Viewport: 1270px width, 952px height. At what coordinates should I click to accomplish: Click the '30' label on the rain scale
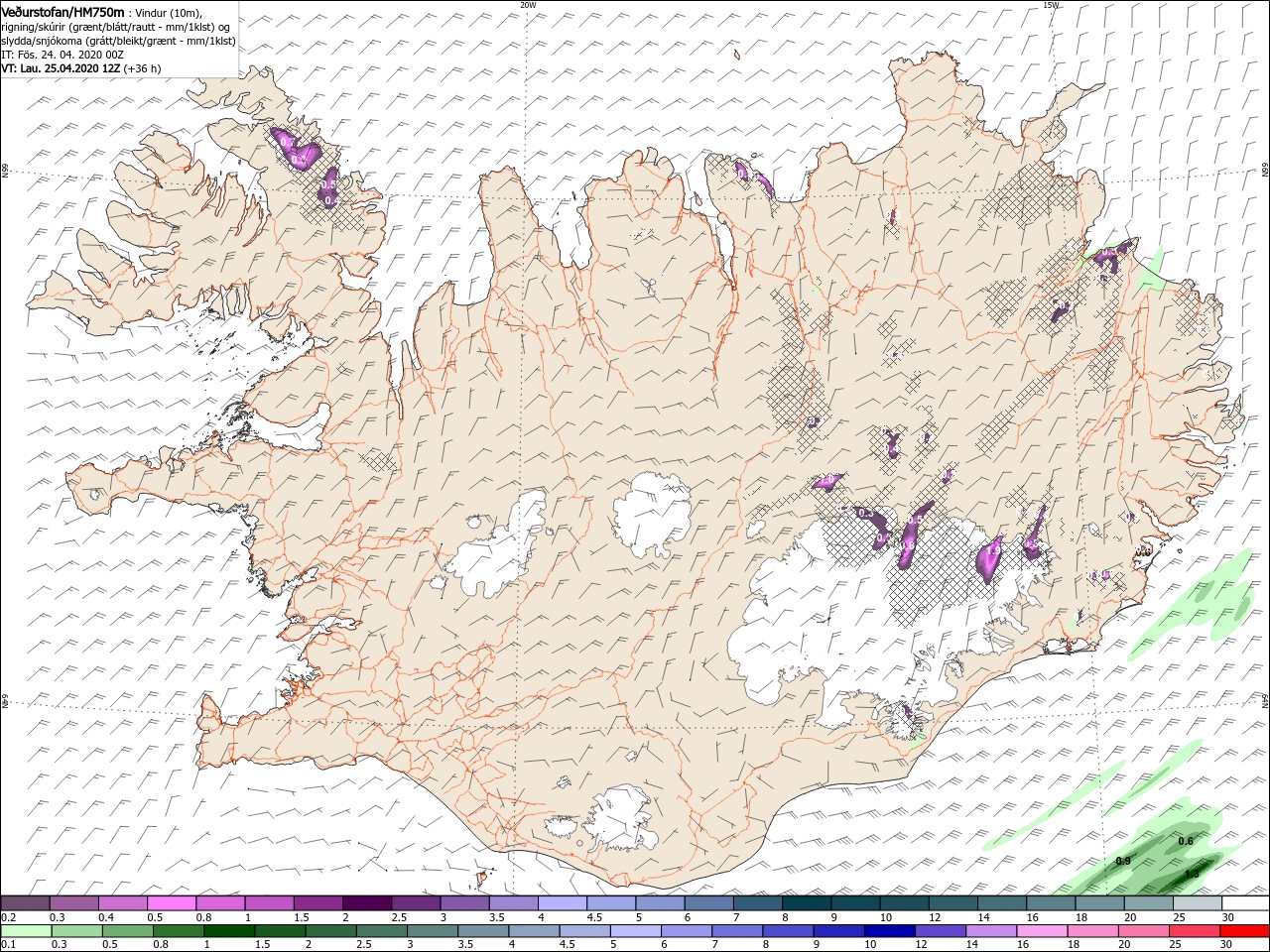tap(1225, 945)
